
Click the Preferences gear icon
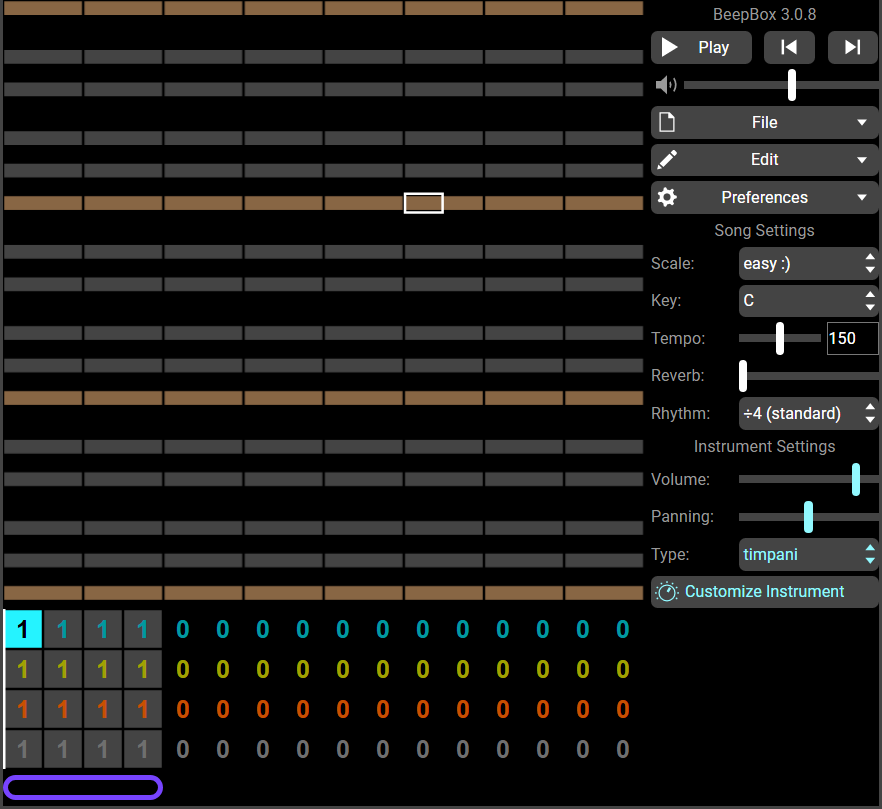[x=667, y=197]
